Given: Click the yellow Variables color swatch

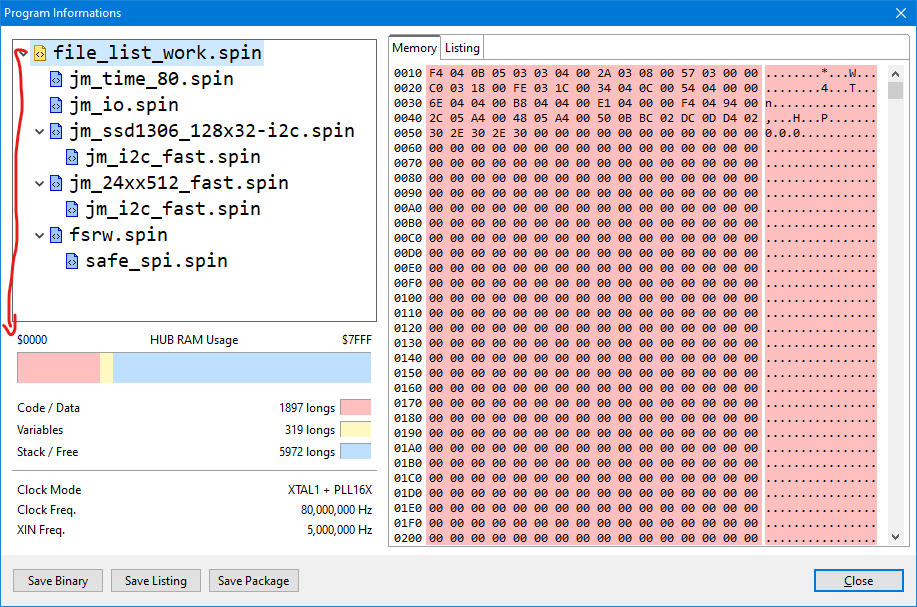Looking at the screenshot, I should point(355,430).
